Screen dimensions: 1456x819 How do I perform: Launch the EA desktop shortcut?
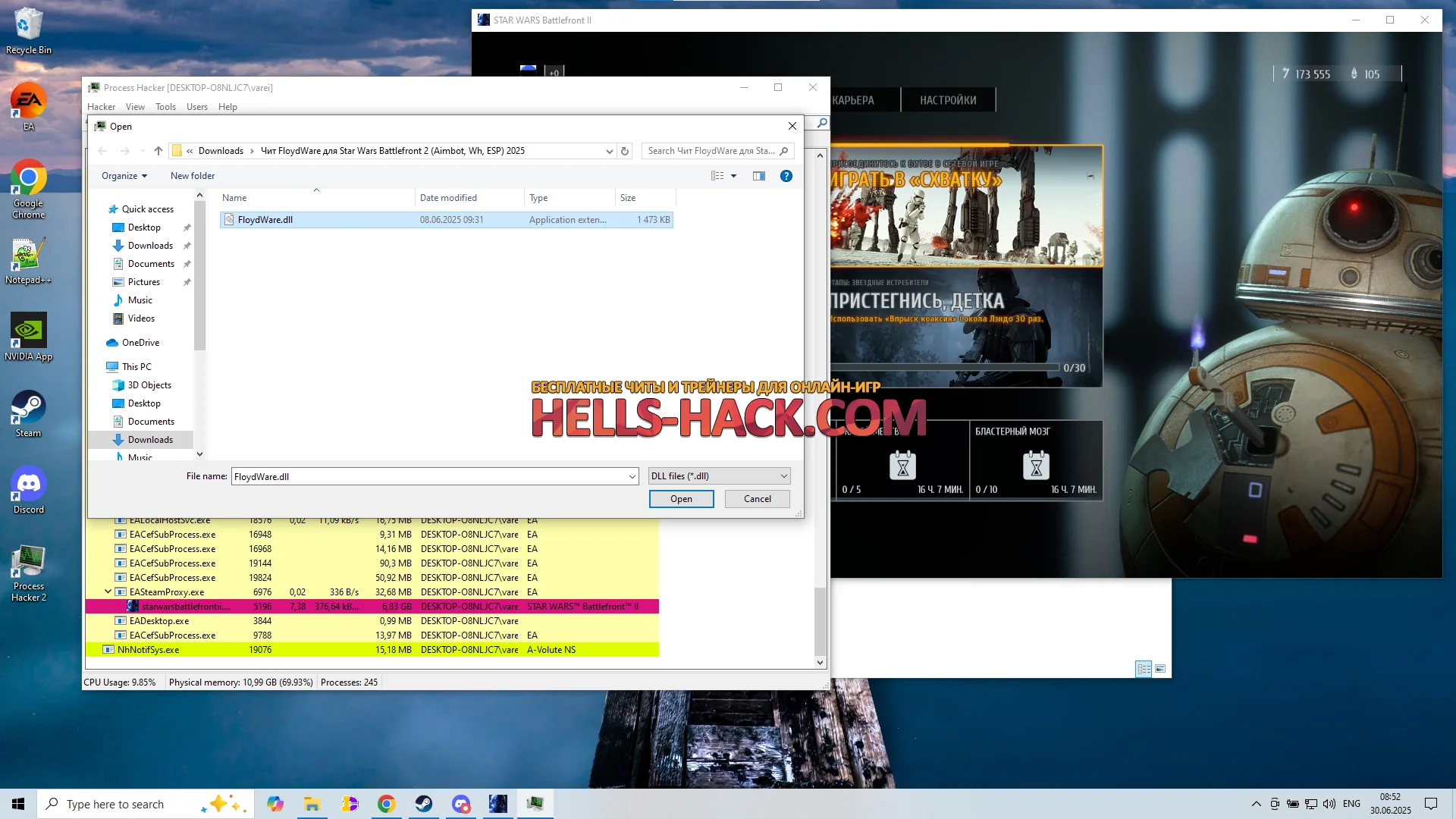(29, 107)
